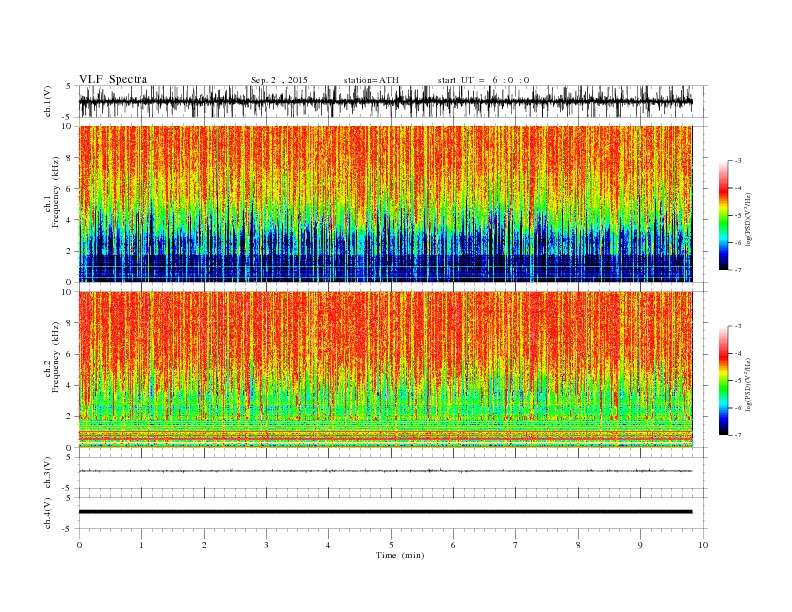792x612 pixels.
Task: Click the ch.2 PSD color scale bar
Action: [x=723, y=380]
